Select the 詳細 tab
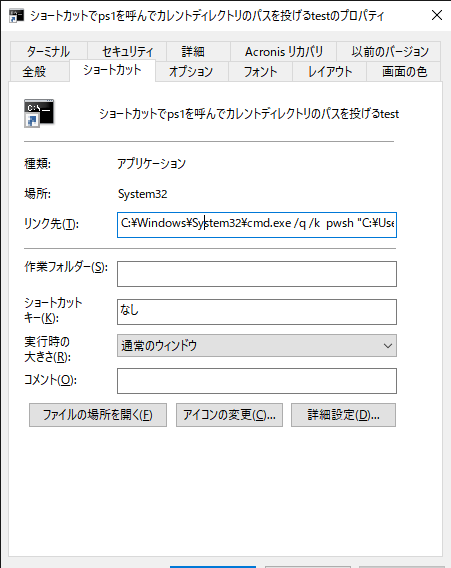The height and width of the screenshot is (568, 451). (198, 51)
